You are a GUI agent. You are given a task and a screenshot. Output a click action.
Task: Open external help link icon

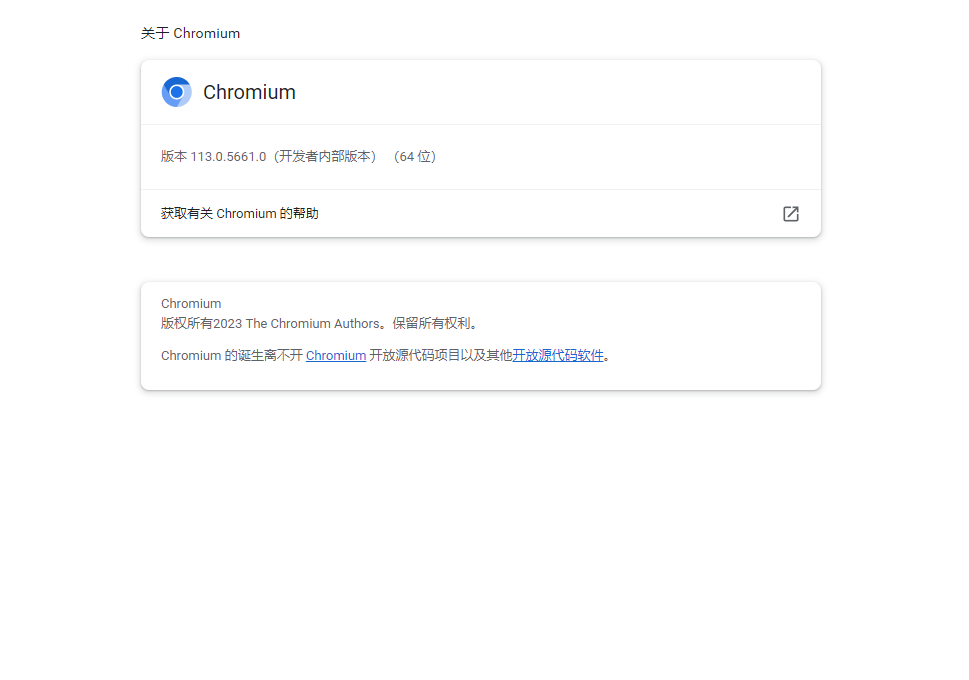tap(791, 214)
